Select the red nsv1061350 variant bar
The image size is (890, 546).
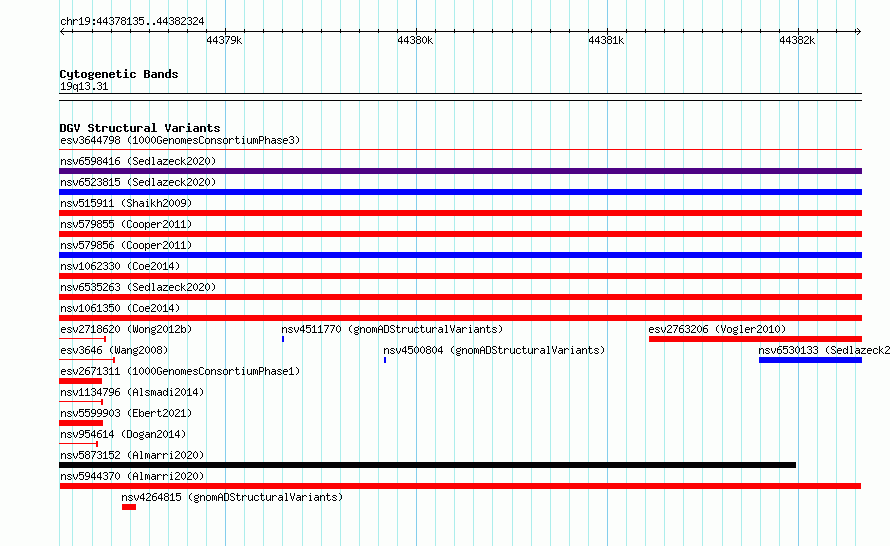(x=460, y=318)
